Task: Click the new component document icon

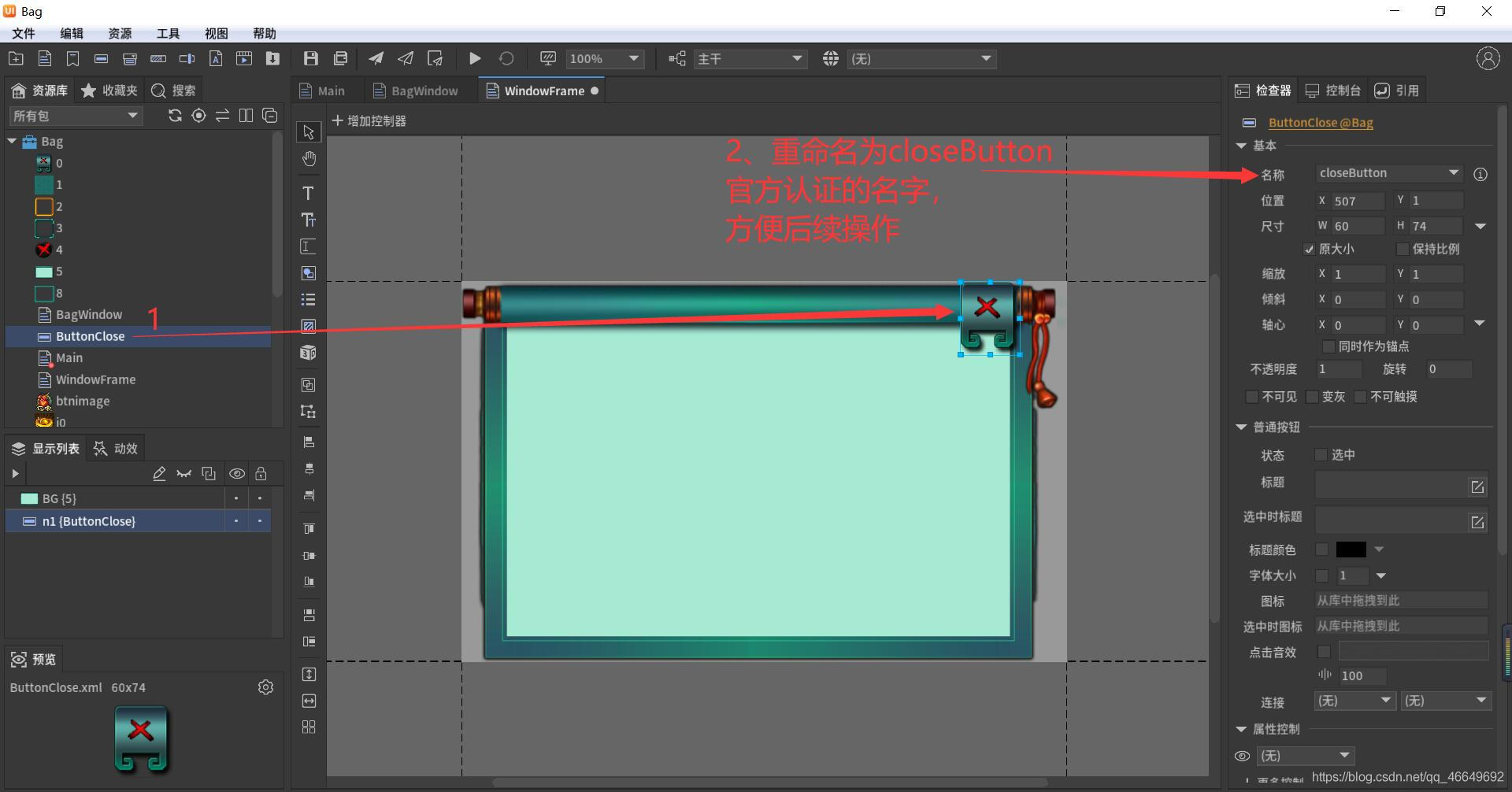Action: (45, 58)
